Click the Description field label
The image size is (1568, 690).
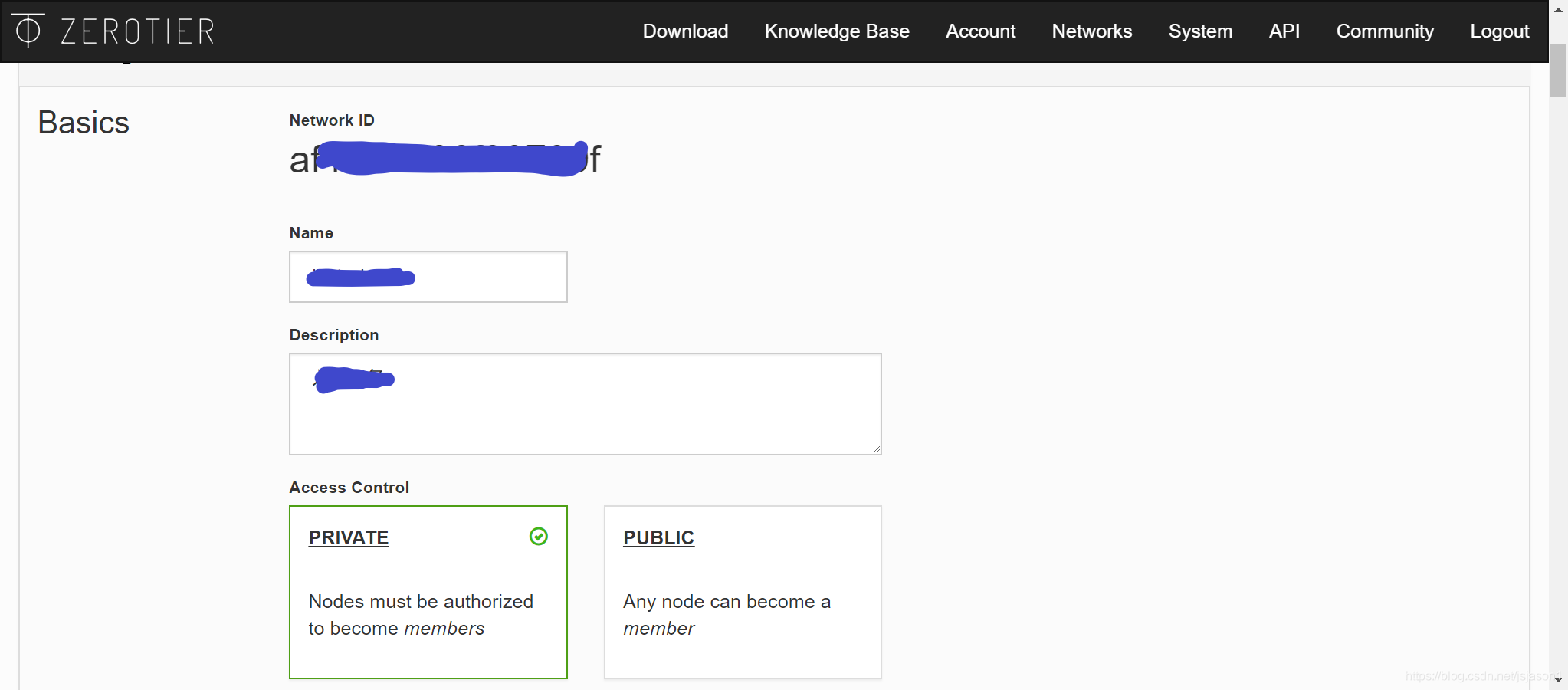(334, 335)
